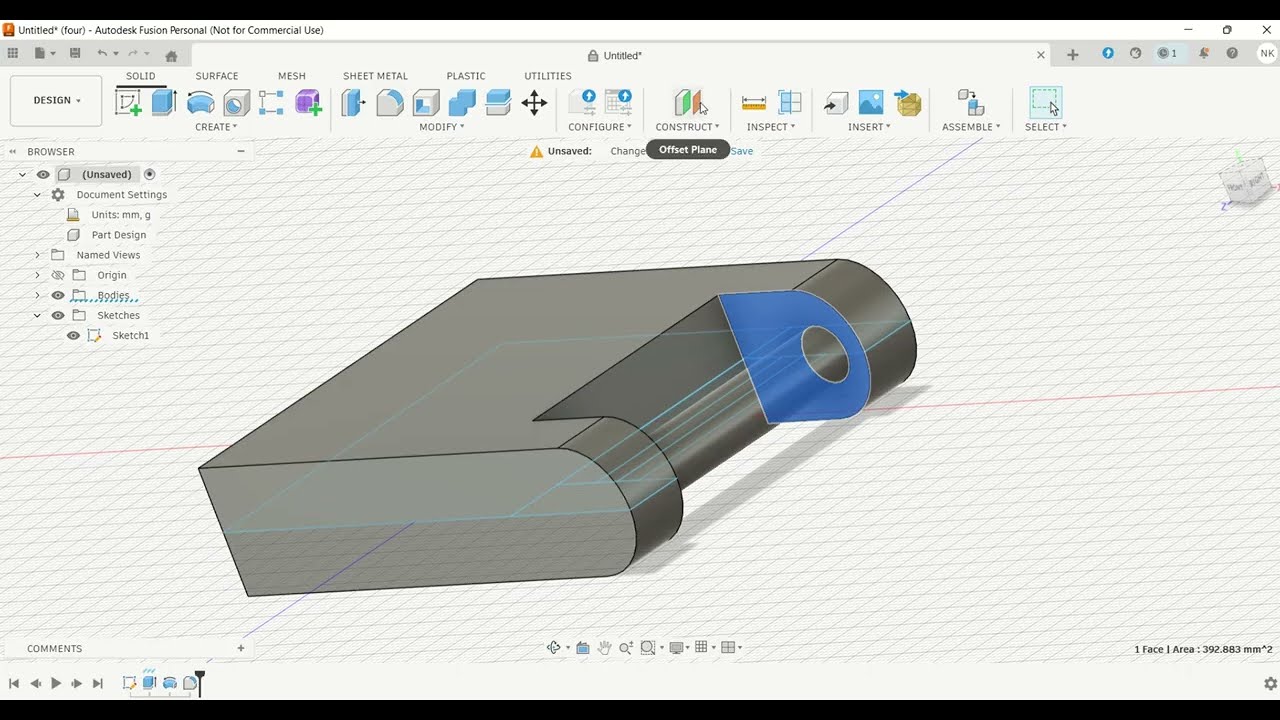Viewport: 1280px width, 720px height.
Task: Toggle visibility of the Origin folder
Action: (x=58, y=275)
